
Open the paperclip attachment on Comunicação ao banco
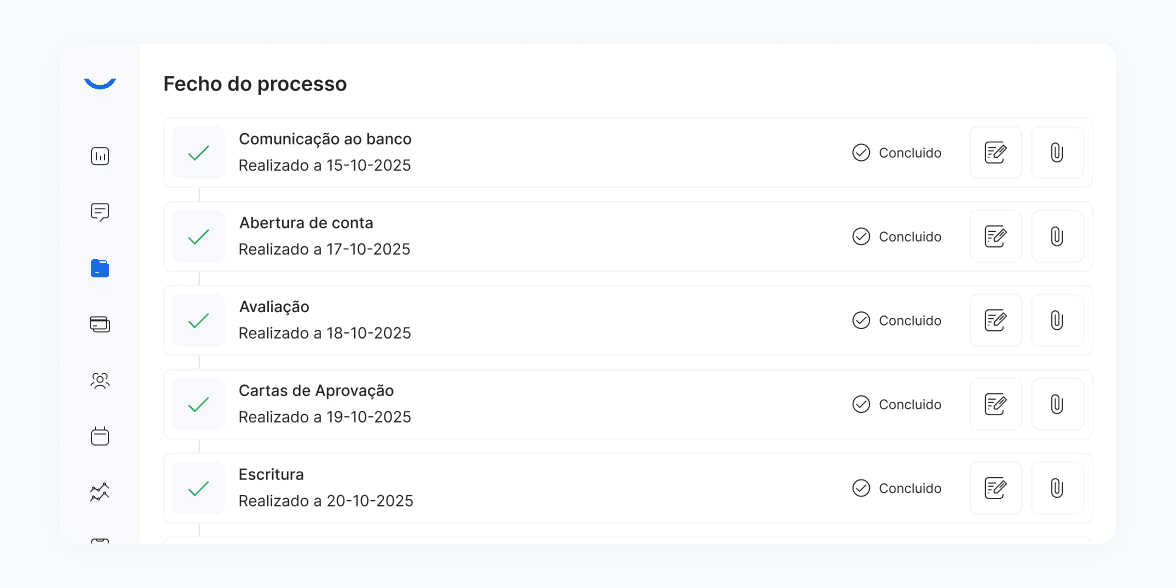tap(1057, 152)
